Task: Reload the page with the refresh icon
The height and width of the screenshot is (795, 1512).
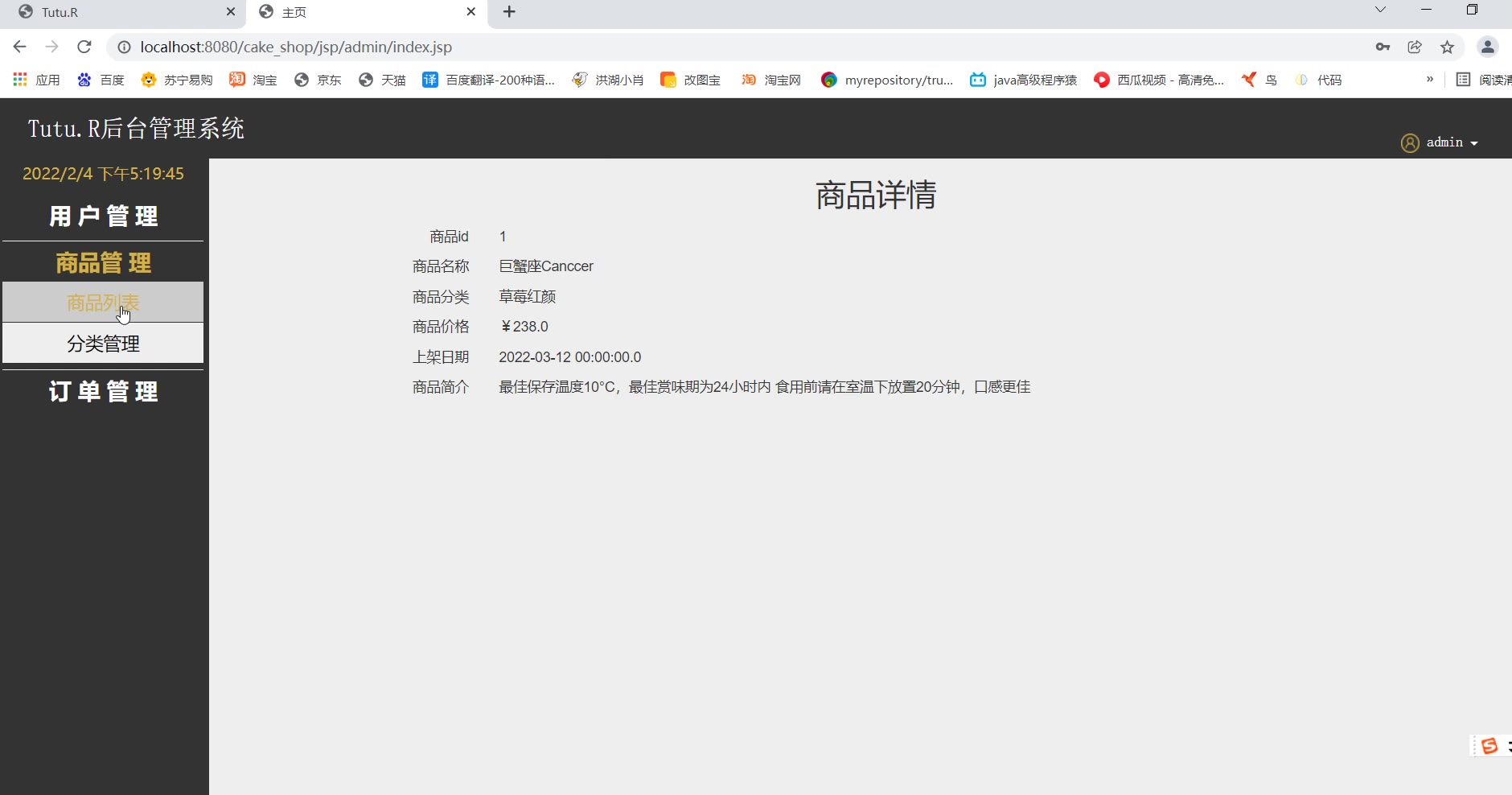Action: 84,47
